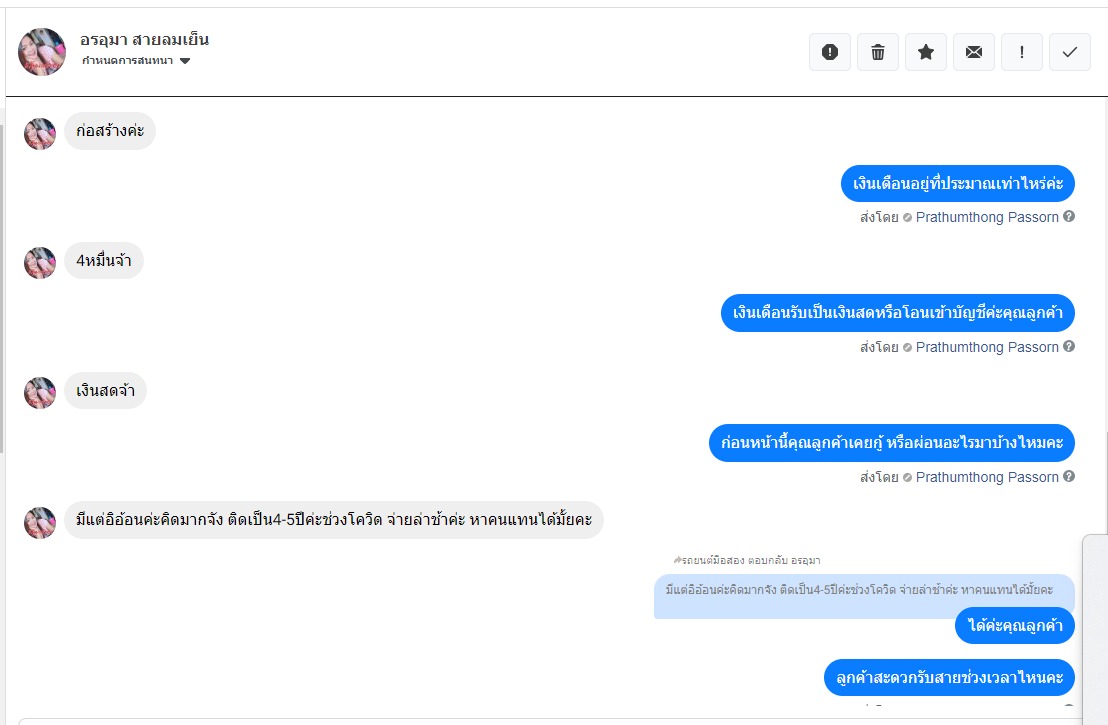Viewport: 1108px width, 725px height.
Task: Mark conversation as unread via envelope icon
Action: (x=974, y=52)
